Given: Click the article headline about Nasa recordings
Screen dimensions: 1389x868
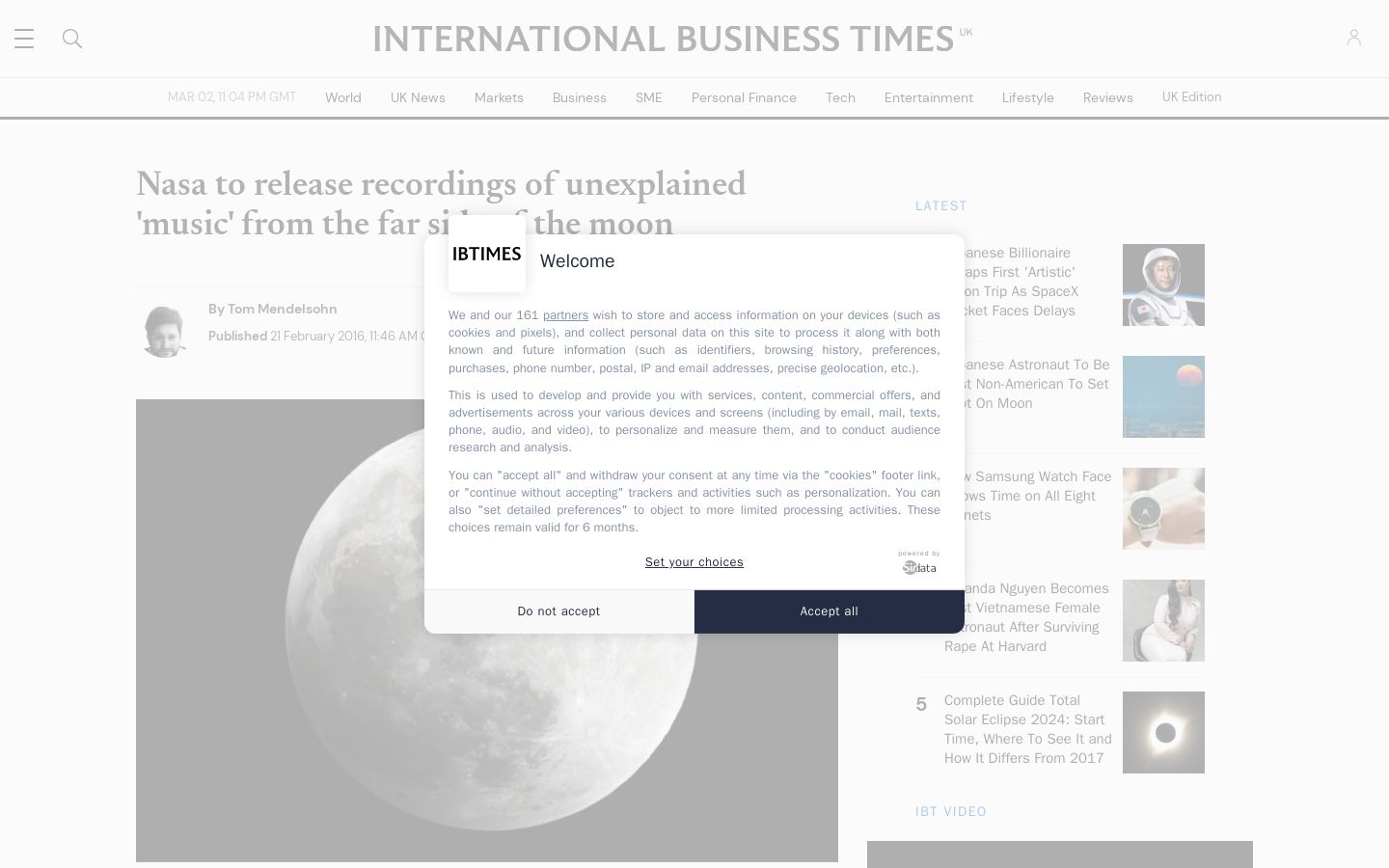Looking at the screenshot, I should coord(441,203).
